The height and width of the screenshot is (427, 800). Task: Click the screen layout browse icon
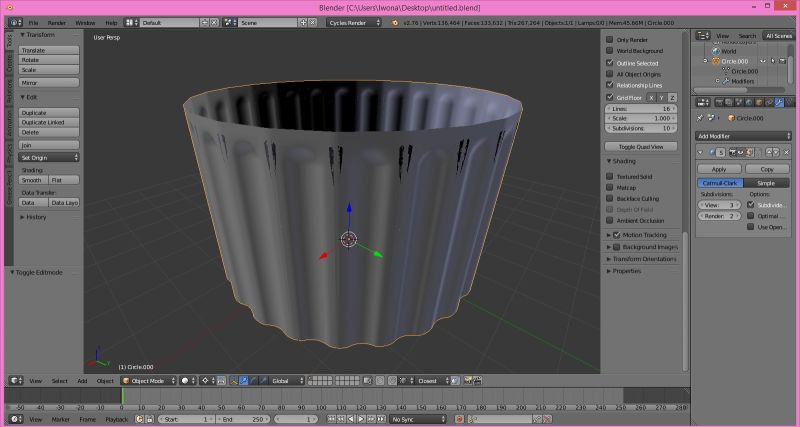point(130,22)
